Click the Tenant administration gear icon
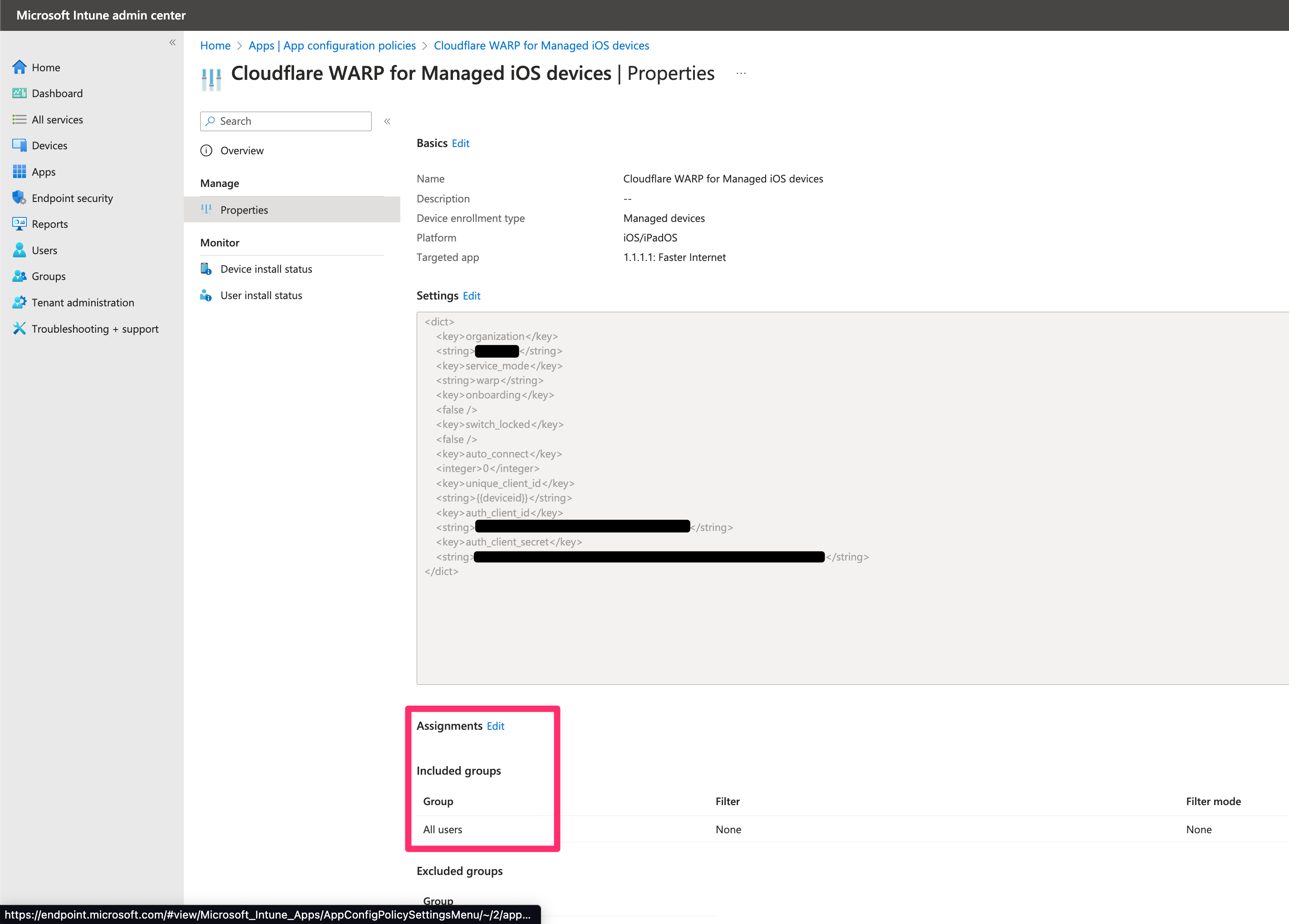 pos(20,302)
